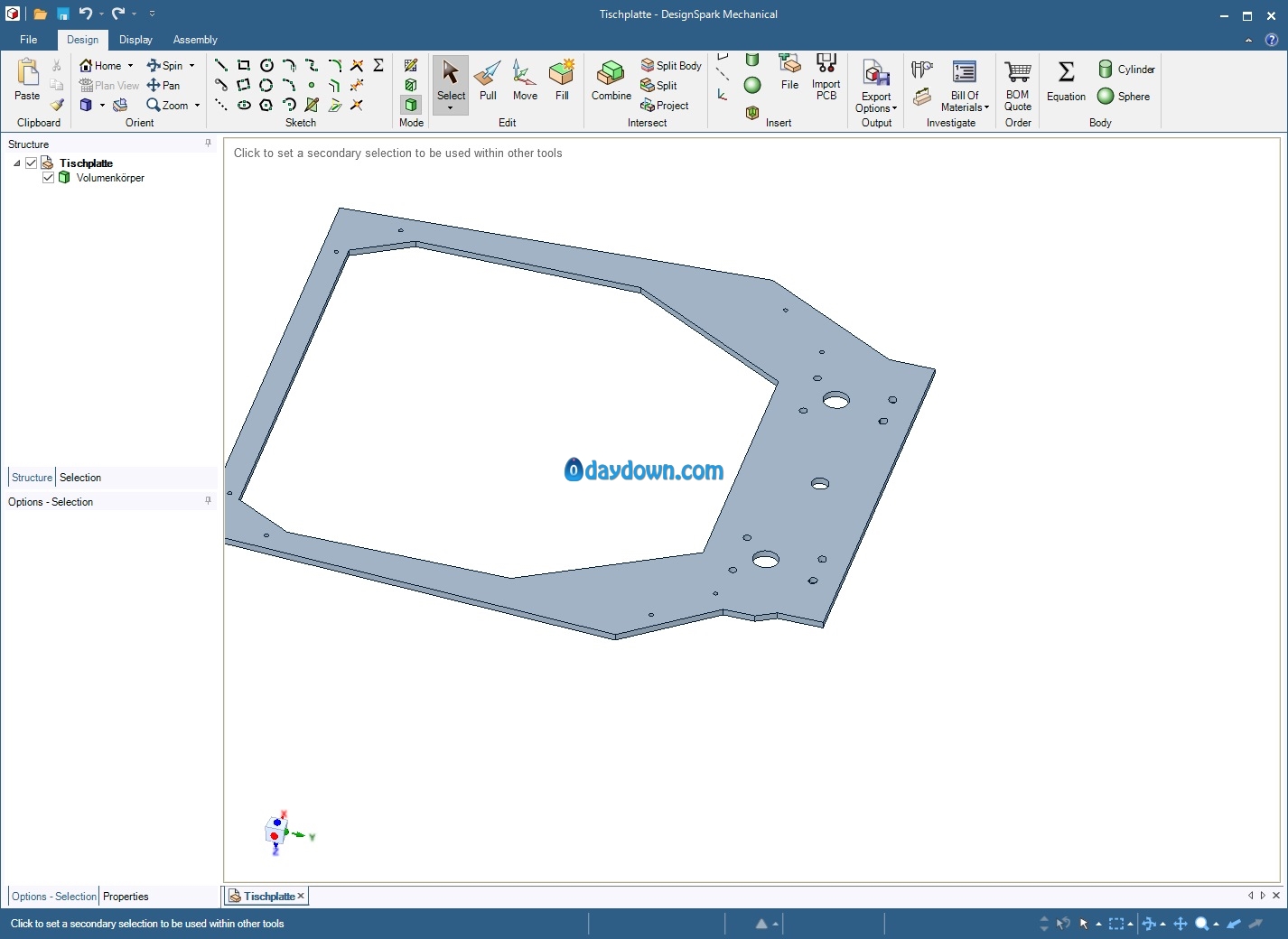Image resolution: width=1288 pixels, height=939 pixels.
Task: Expand the Select tool dropdown
Action: point(450,108)
